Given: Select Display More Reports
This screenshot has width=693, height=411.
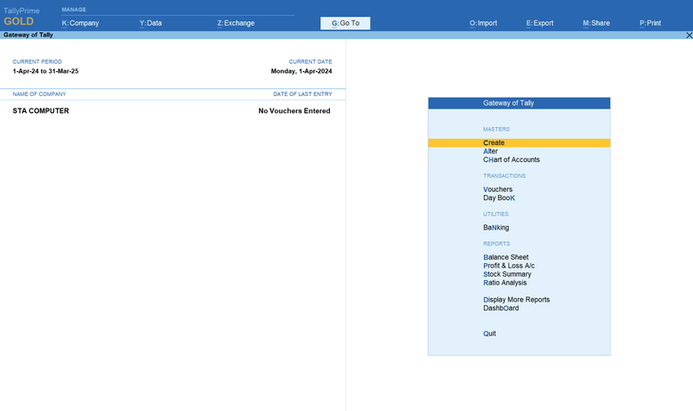Looking at the screenshot, I should coord(516,300).
